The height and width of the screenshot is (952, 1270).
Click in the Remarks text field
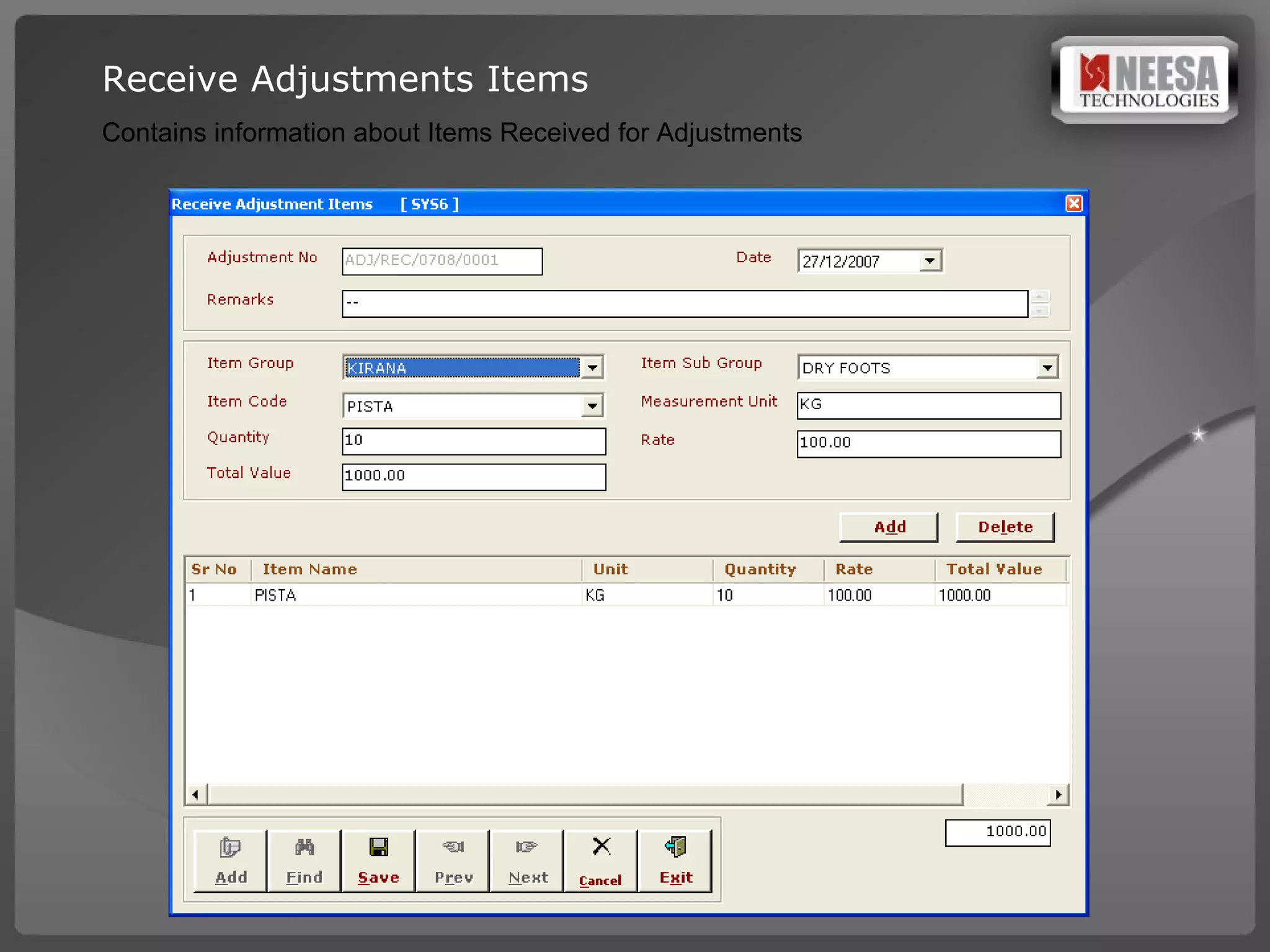tap(685, 304)
